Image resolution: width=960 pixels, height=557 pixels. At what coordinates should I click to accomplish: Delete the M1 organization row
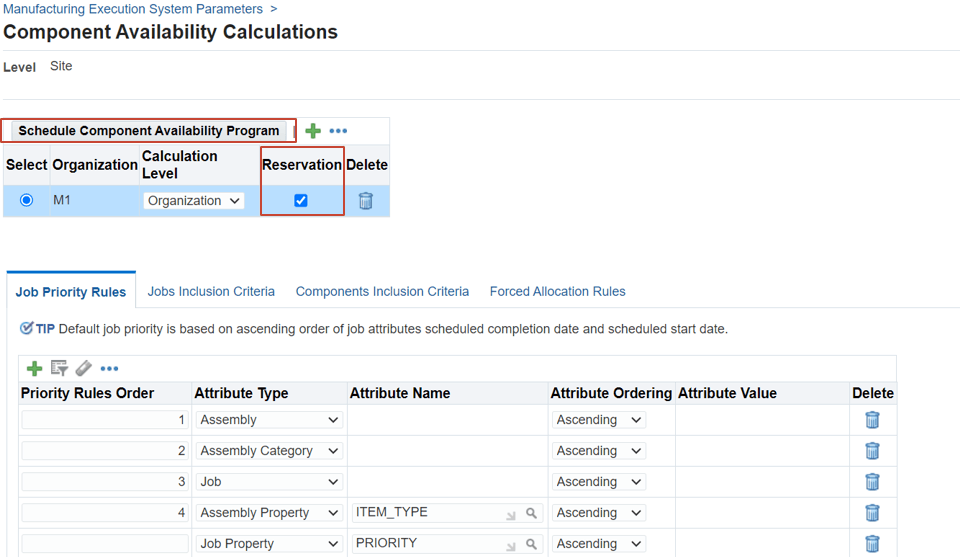pos(366,201)
